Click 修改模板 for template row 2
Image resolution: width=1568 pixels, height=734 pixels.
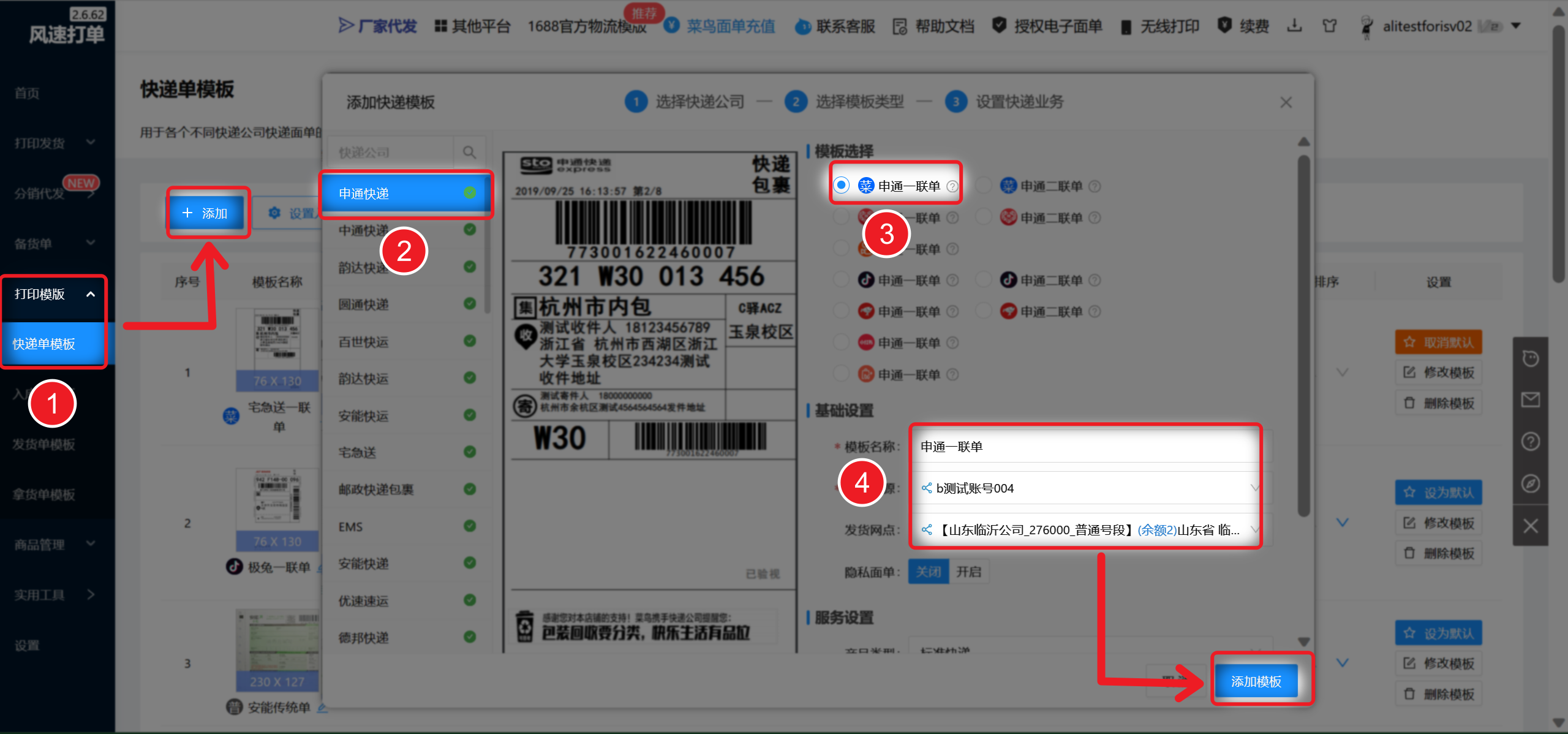(1438, 523)
